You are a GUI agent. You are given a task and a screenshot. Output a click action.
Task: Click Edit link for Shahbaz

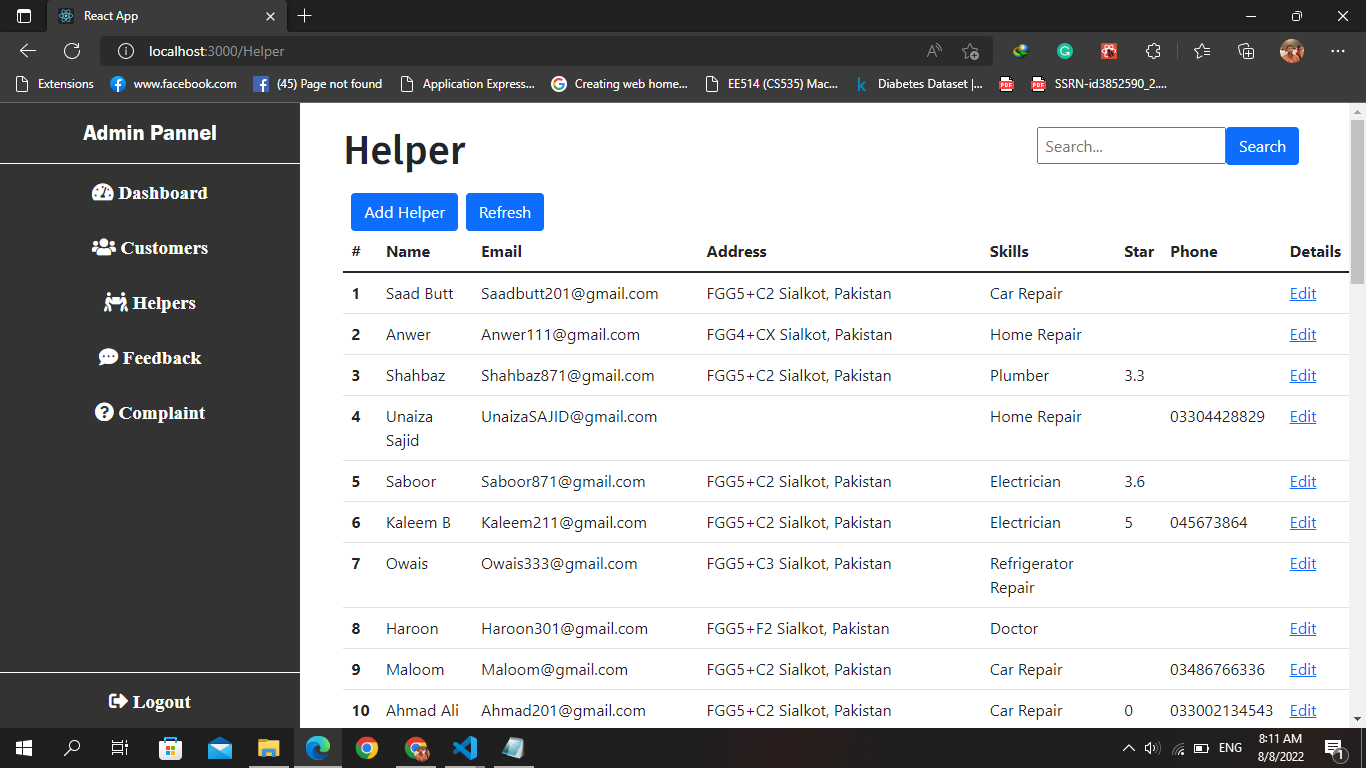[x=1303, y=376]
